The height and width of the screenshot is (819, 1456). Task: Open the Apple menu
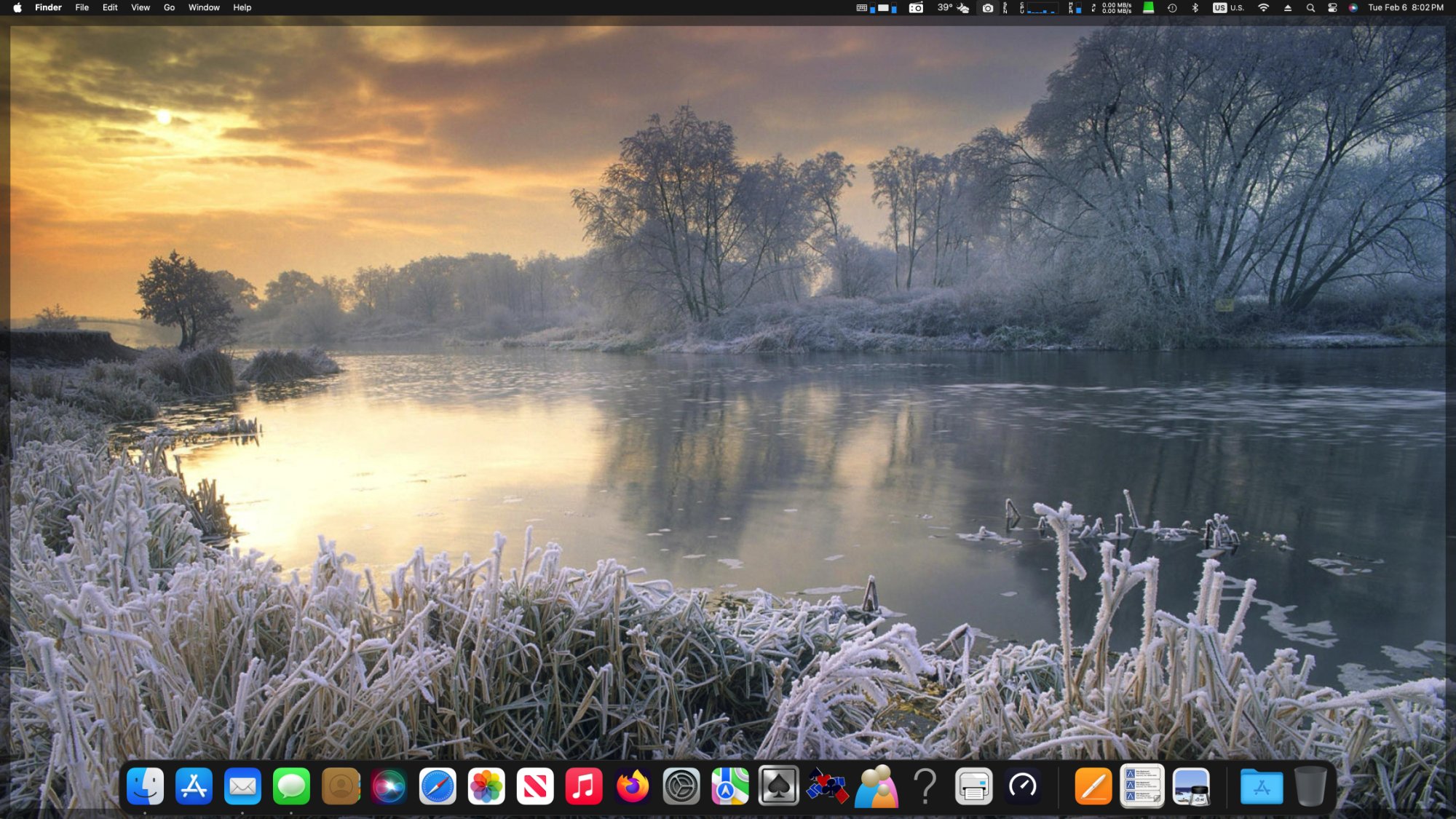tap(17, 8)
